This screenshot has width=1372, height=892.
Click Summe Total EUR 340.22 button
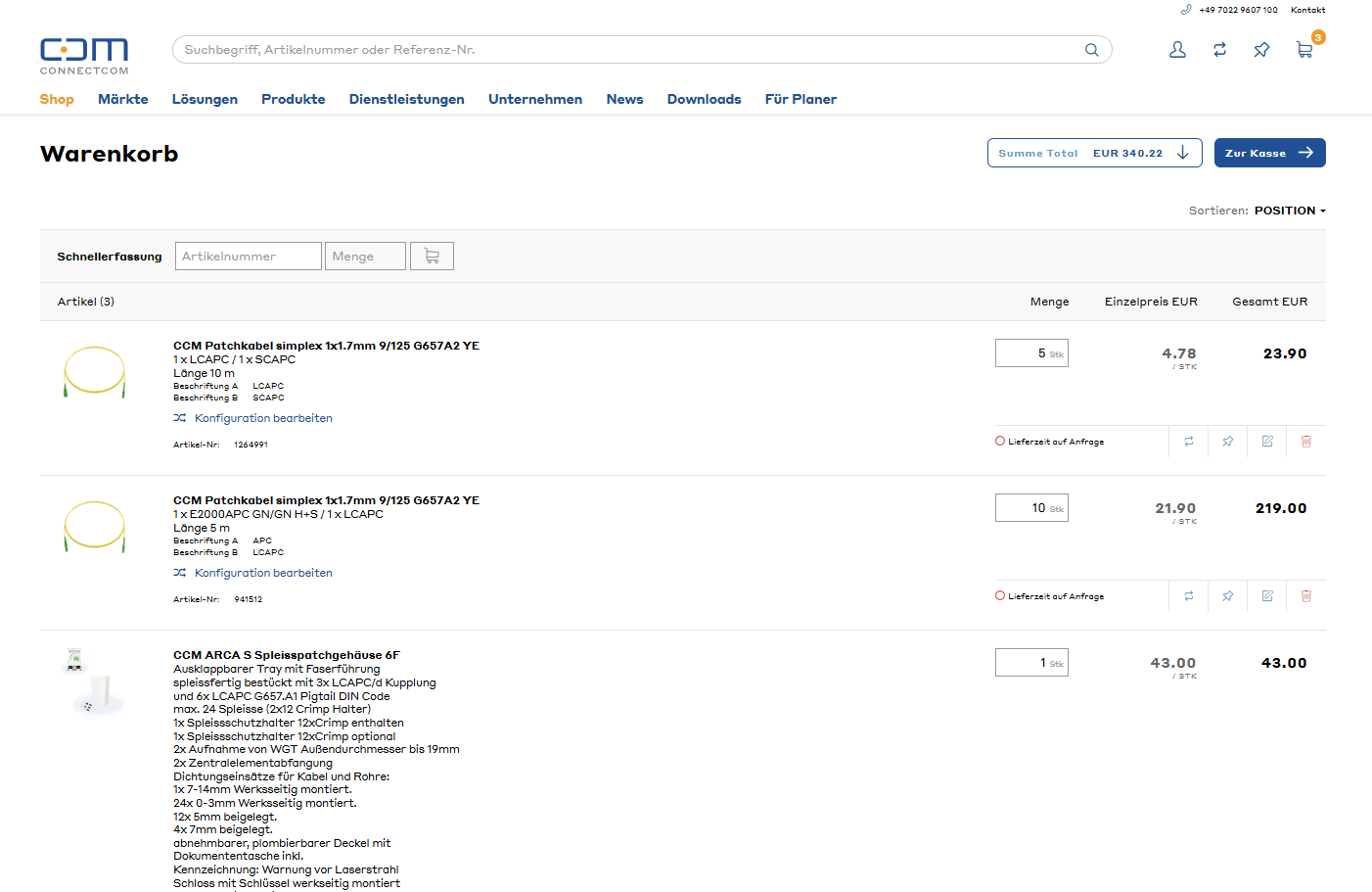(x=1095, y=153)
